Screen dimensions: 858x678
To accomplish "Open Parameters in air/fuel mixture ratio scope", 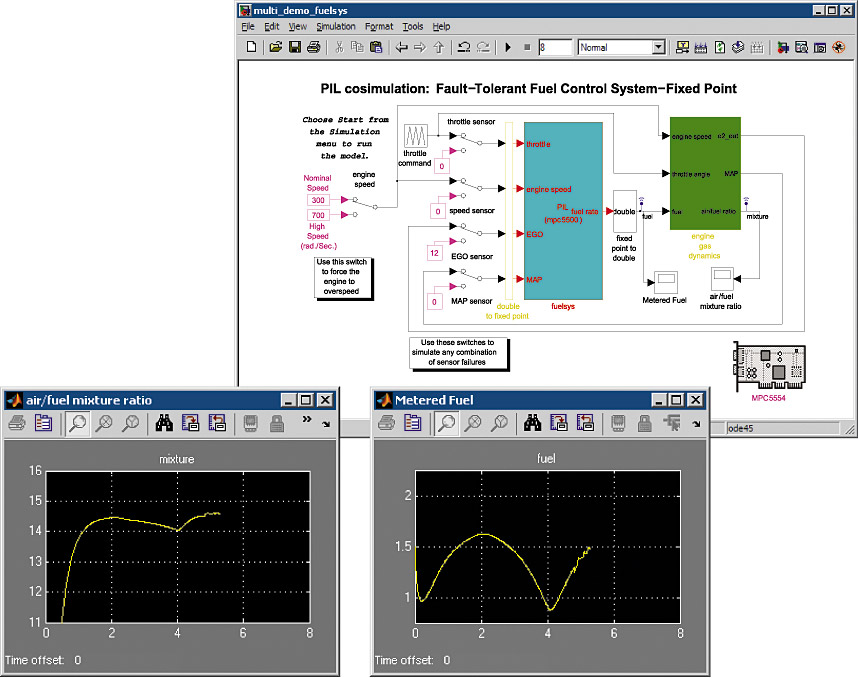I will point(43,423).
